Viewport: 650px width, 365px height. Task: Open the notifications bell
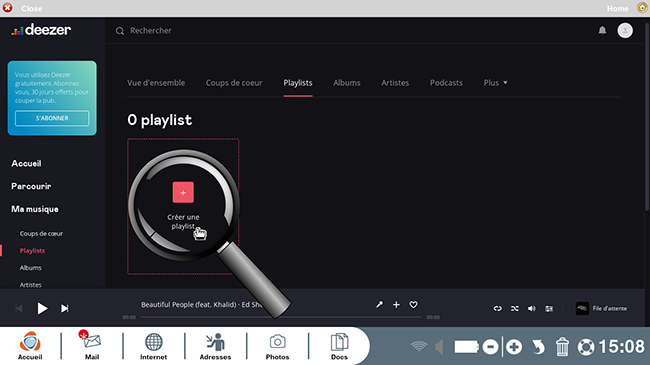click(602, 30)
